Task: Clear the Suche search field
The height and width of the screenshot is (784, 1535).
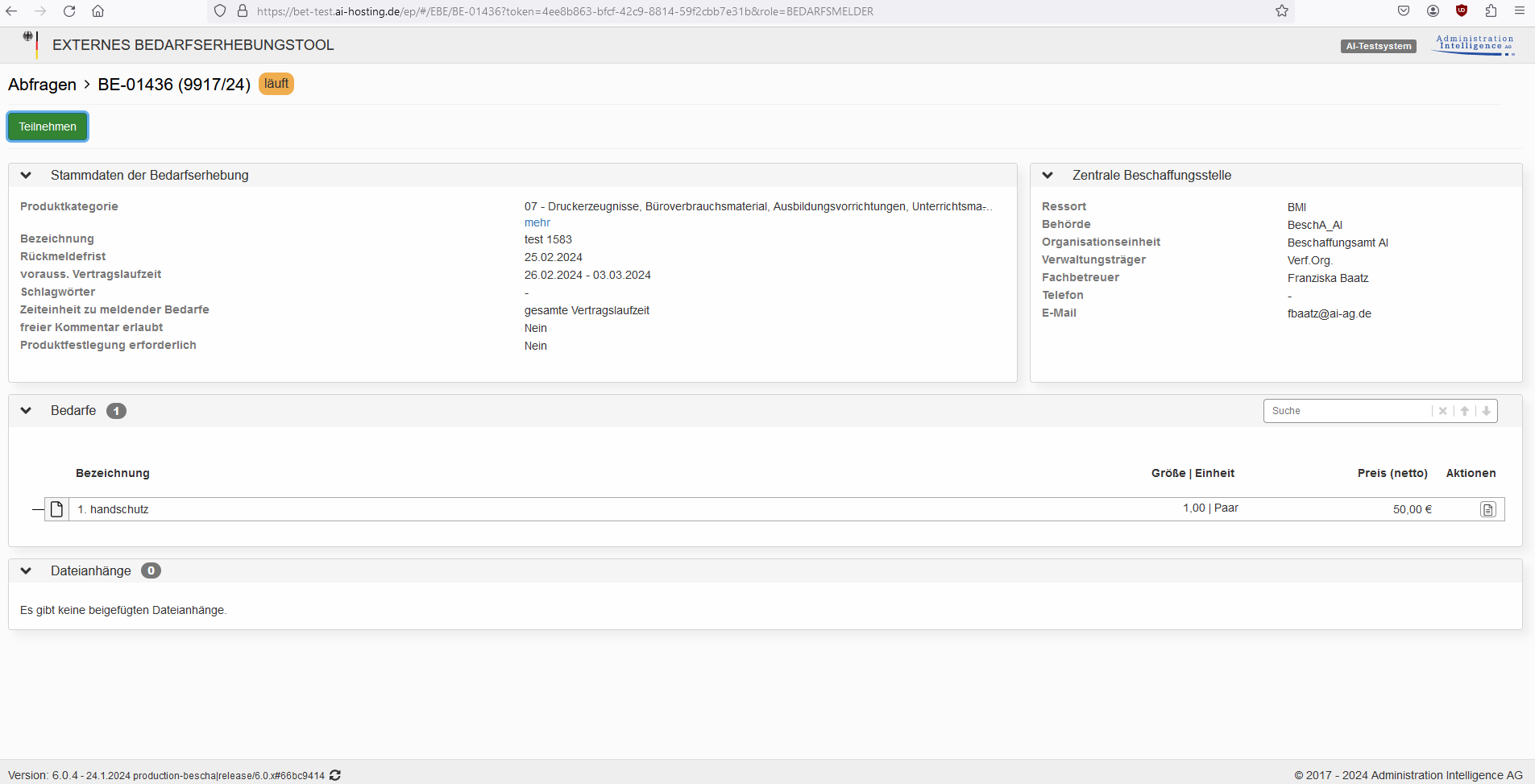Action: (x=1442, y=411)
